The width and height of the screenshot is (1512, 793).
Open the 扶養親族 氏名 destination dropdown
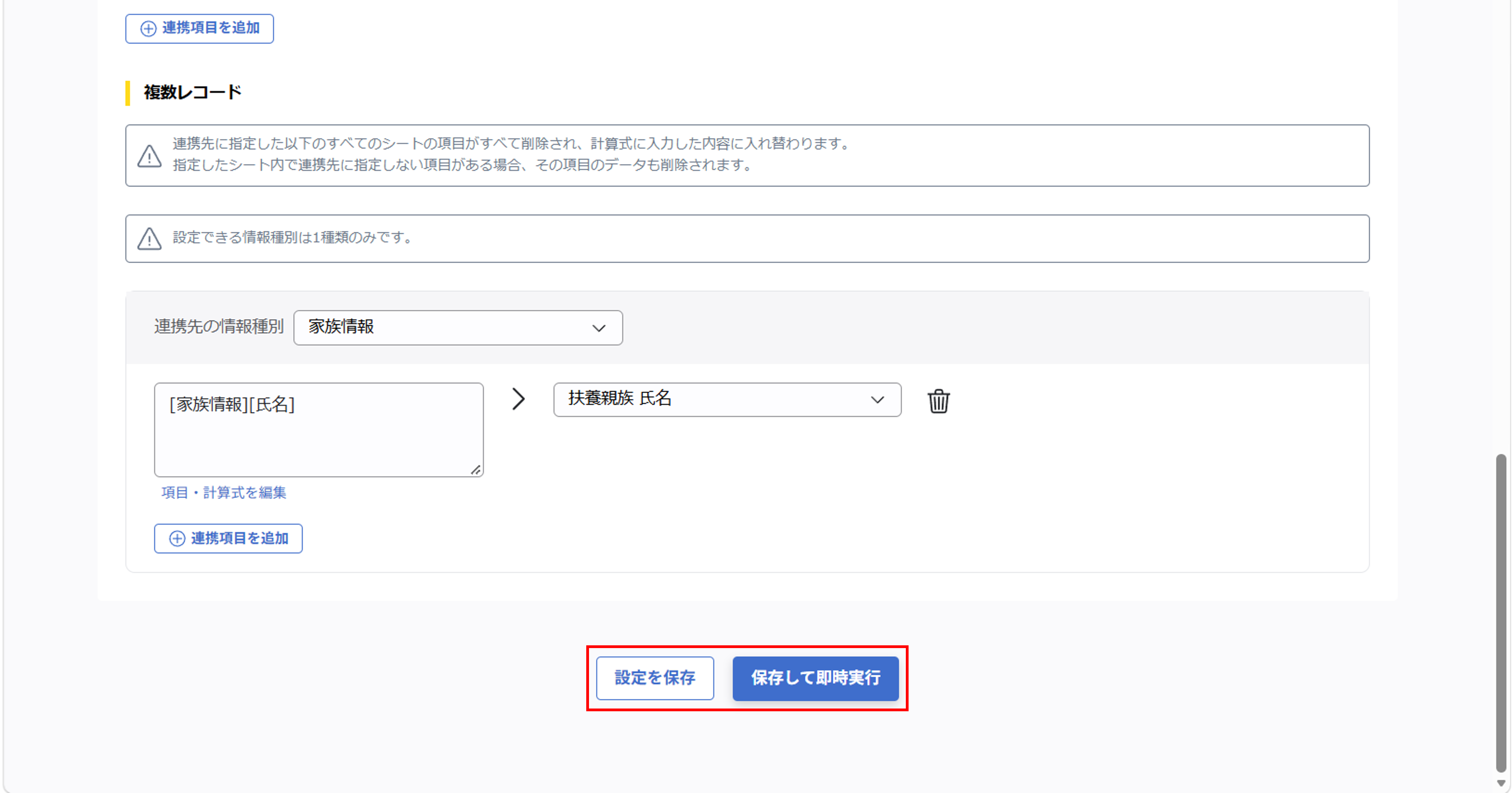(727, 399)
